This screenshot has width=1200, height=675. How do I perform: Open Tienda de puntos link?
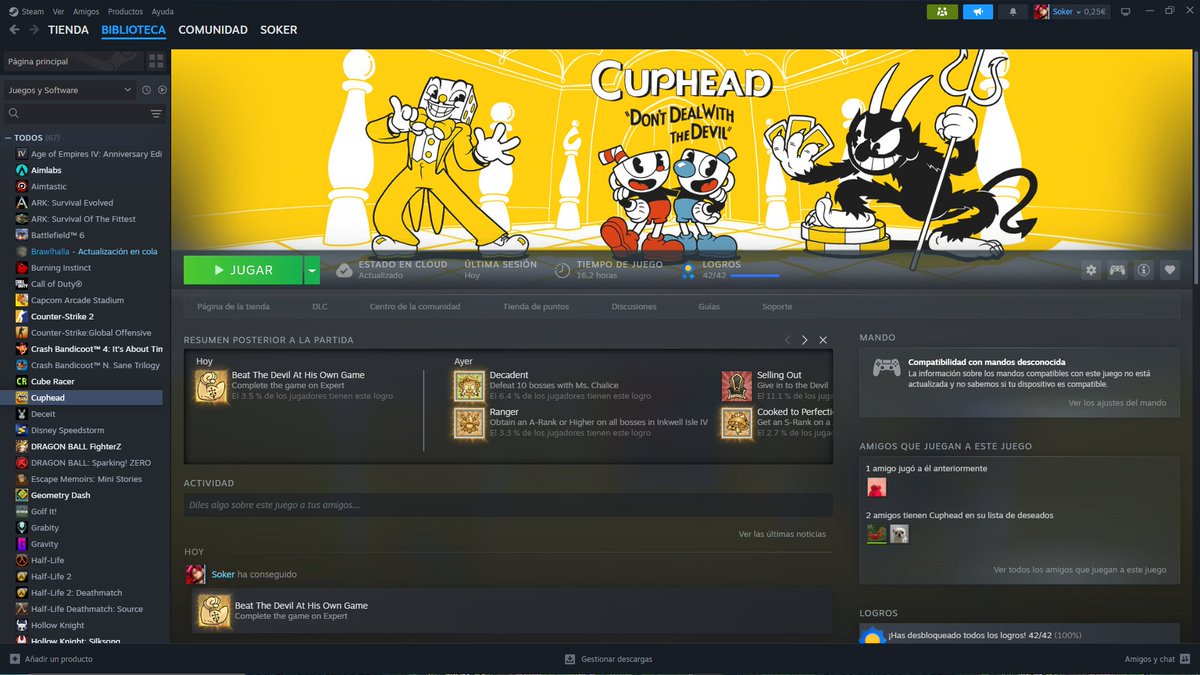click(x=536, y=307)
